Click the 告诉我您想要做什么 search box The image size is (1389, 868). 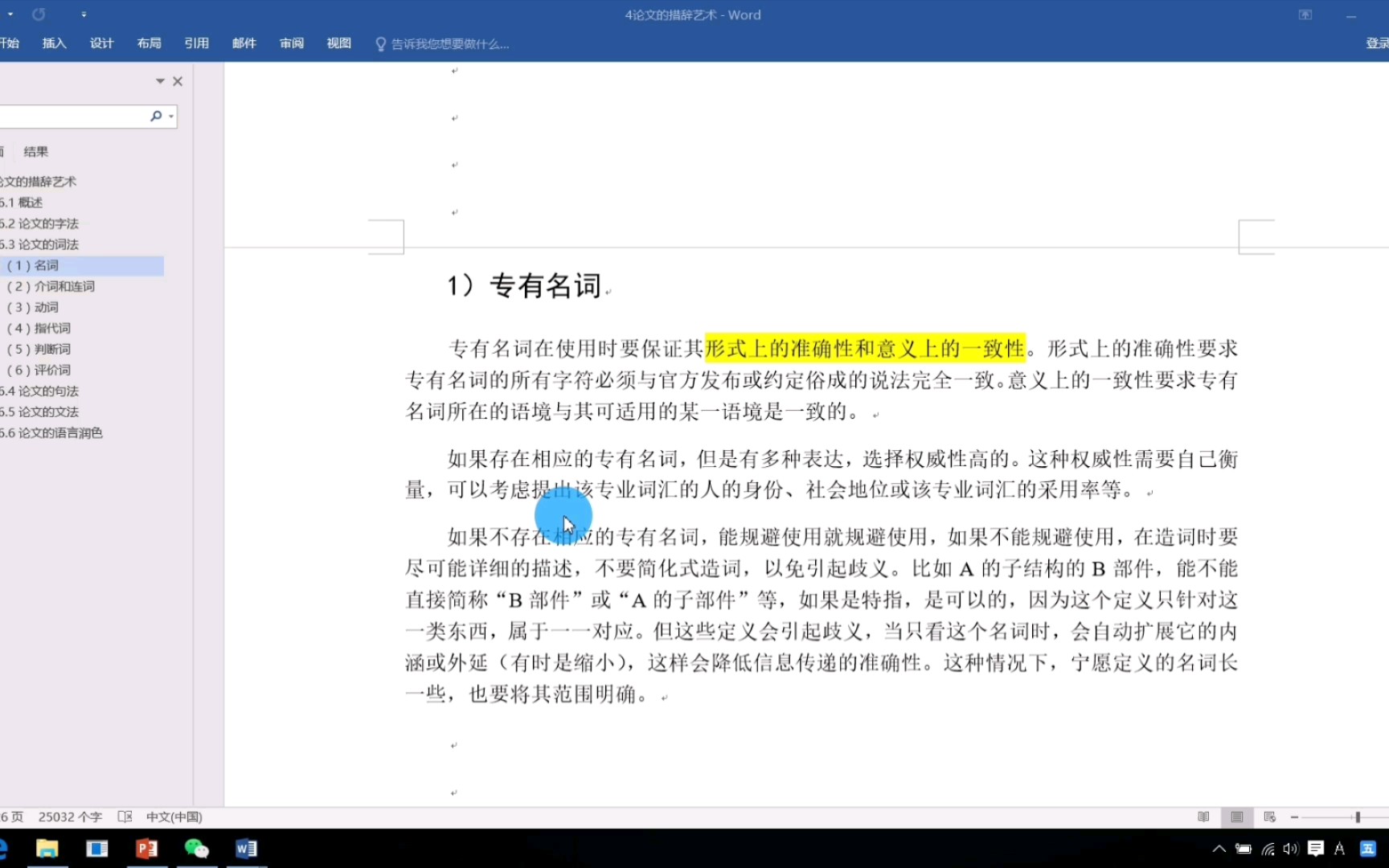[449, 44]
